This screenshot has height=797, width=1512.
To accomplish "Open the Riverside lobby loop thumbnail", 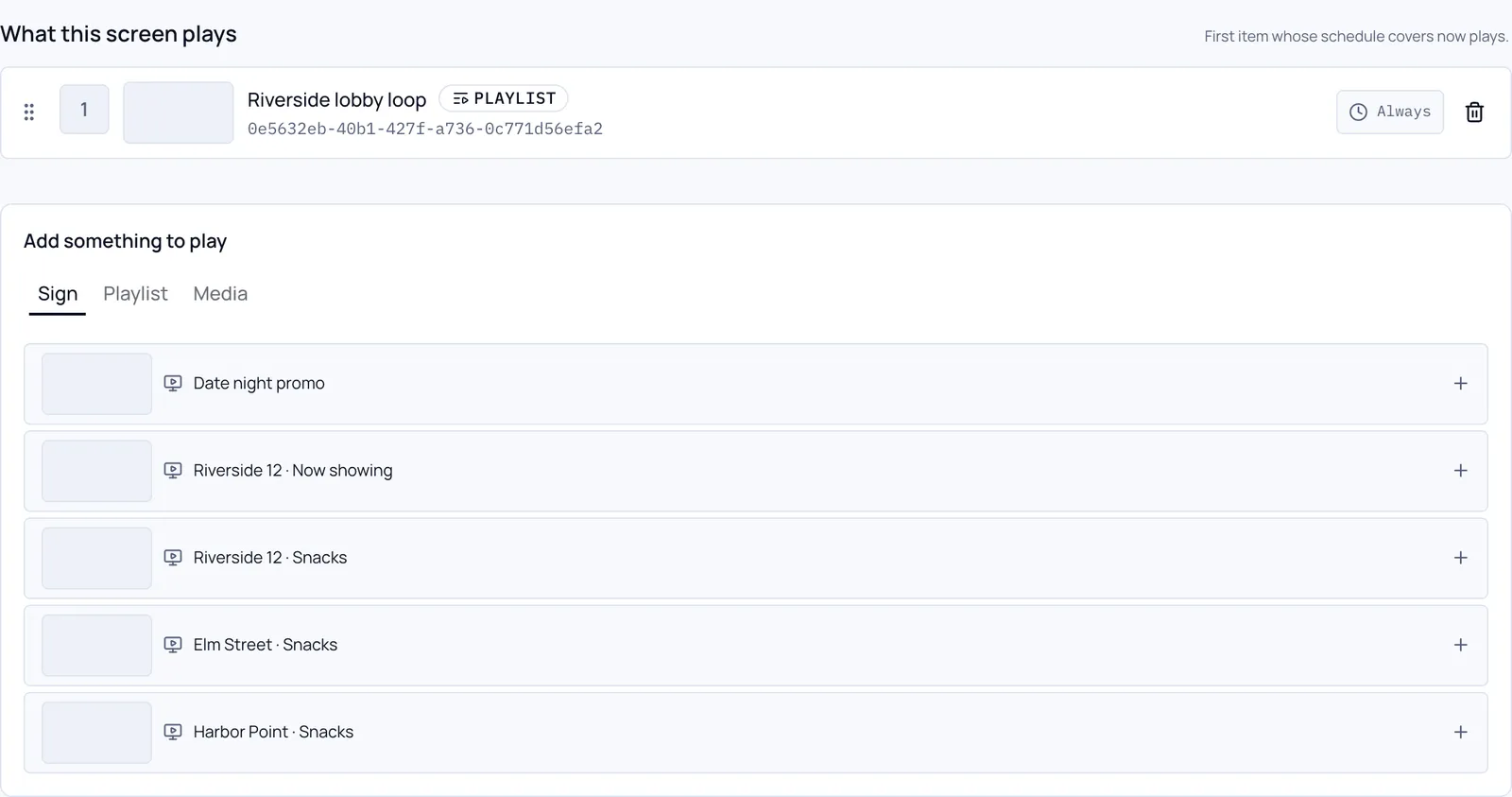I will 179,113.
